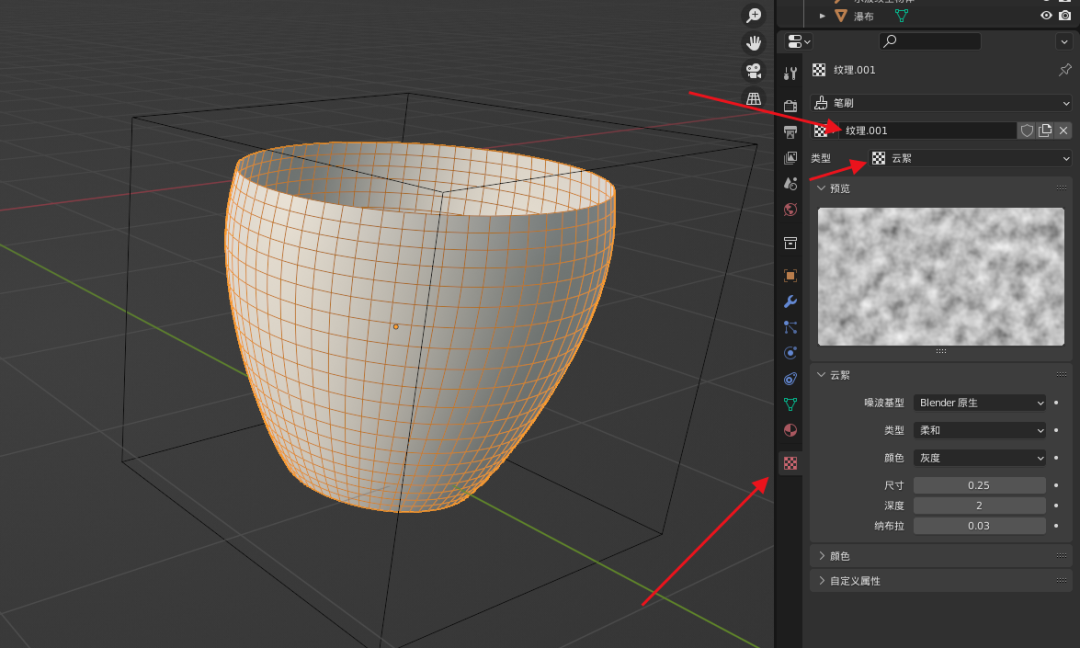
Task: Click the 纹理.001 breadcrumb label at top
Action: pyautogui.click(x=854, y=70)
